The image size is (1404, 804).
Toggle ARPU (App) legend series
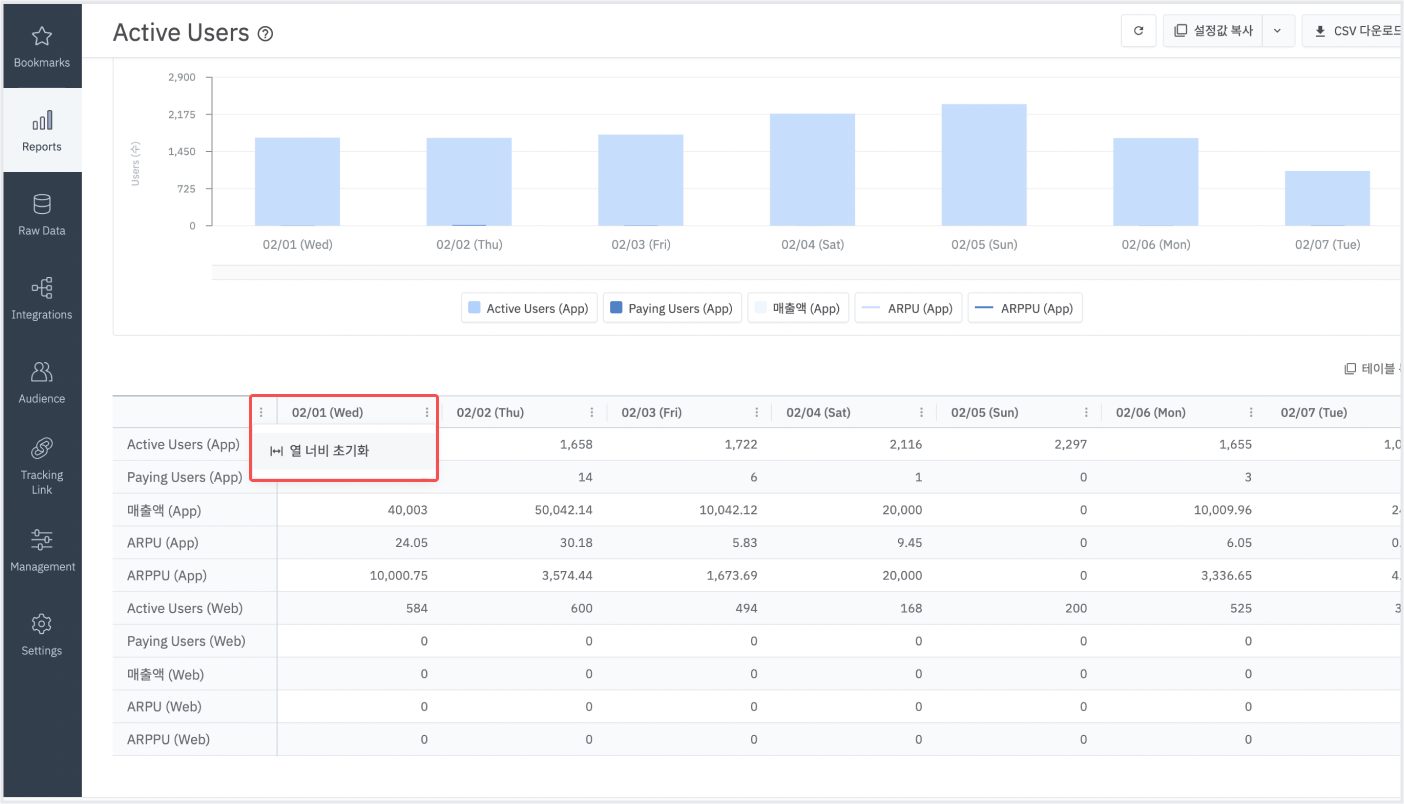[907, 308]
